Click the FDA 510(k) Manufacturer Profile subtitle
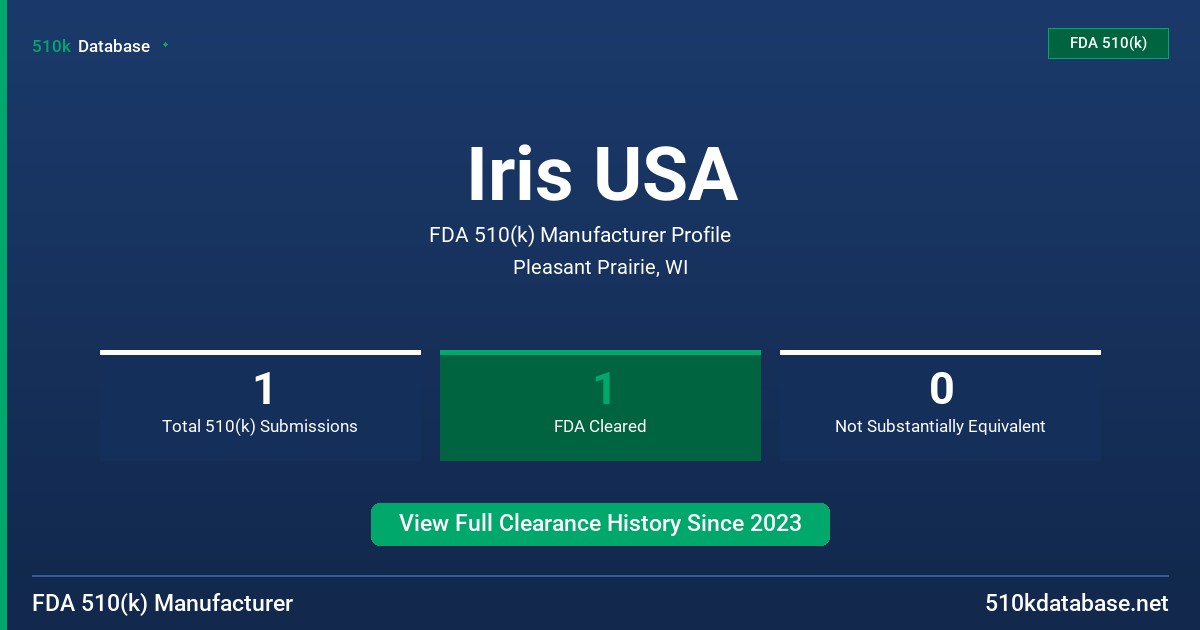 580,235
